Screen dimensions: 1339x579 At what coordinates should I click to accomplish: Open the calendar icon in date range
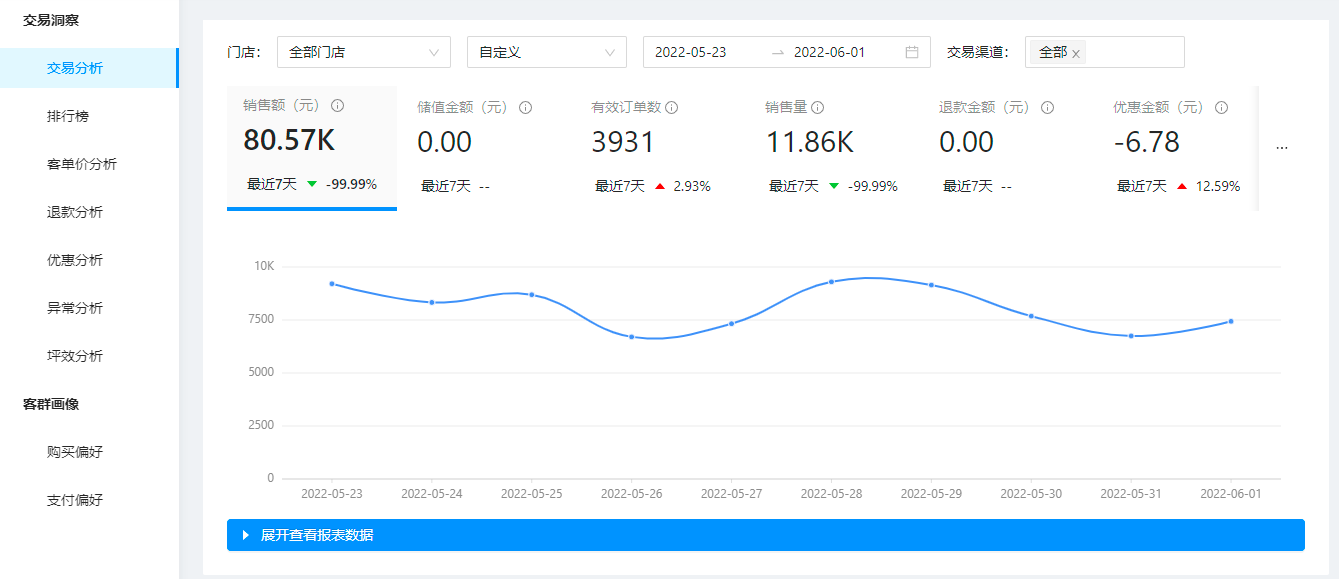912,52
